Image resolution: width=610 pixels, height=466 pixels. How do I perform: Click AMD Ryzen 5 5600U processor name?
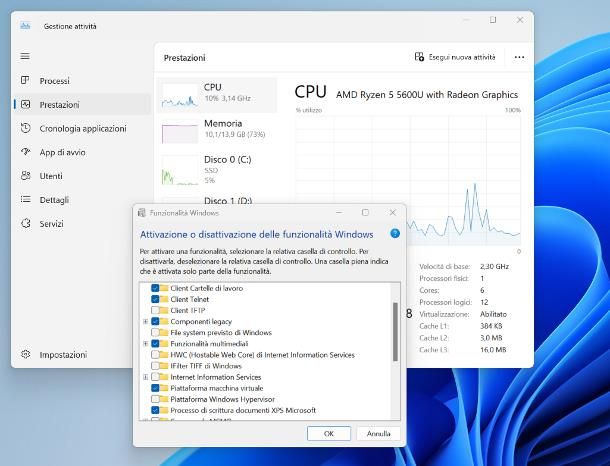click(x=427, y=95)
